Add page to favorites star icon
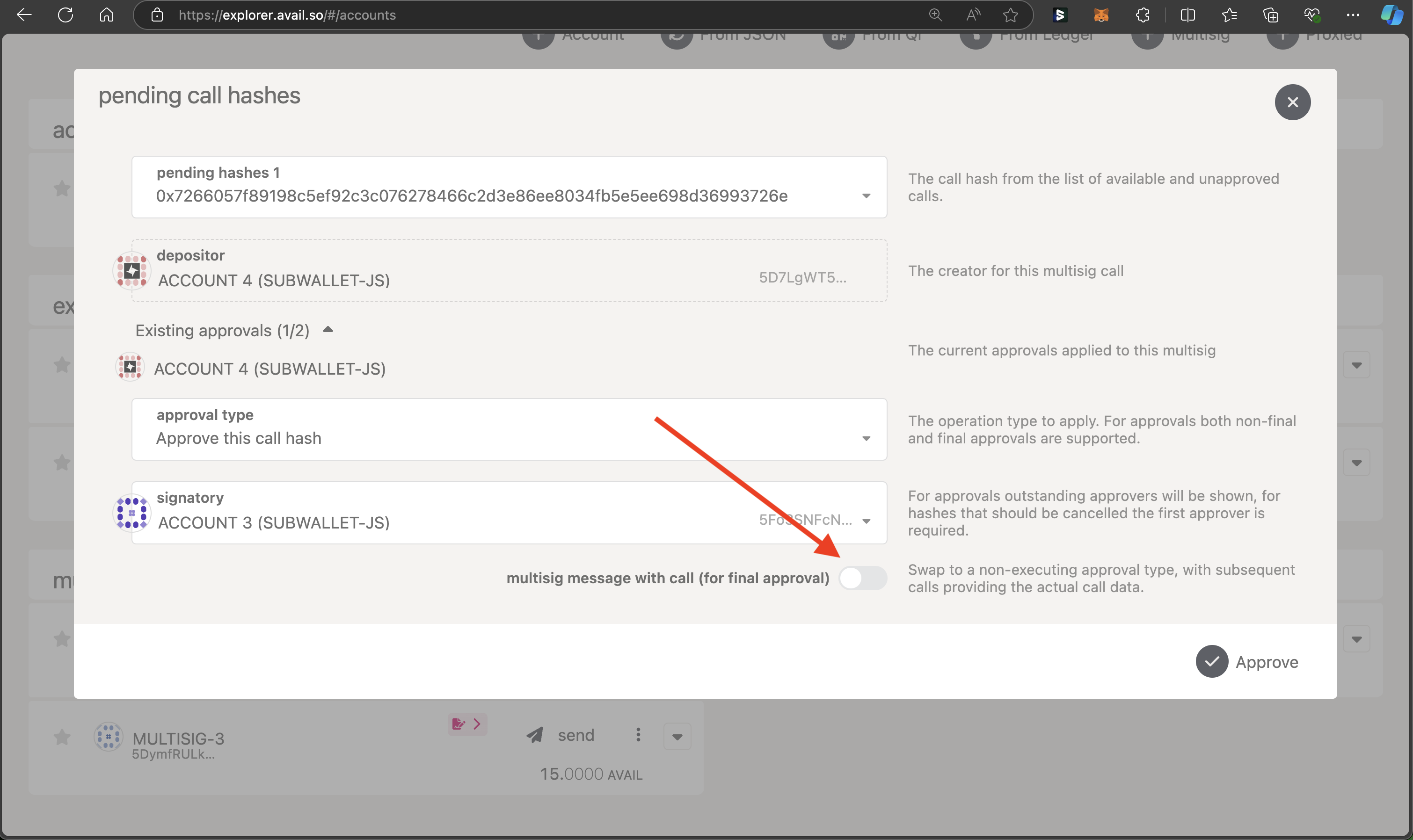 pos(1011,15)
